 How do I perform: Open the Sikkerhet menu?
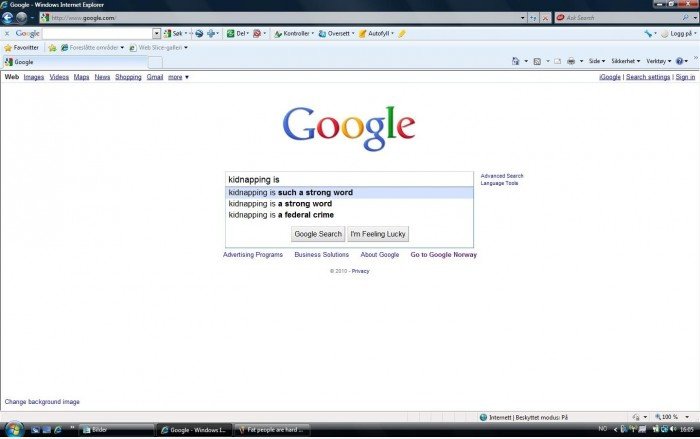click(625, 61)
